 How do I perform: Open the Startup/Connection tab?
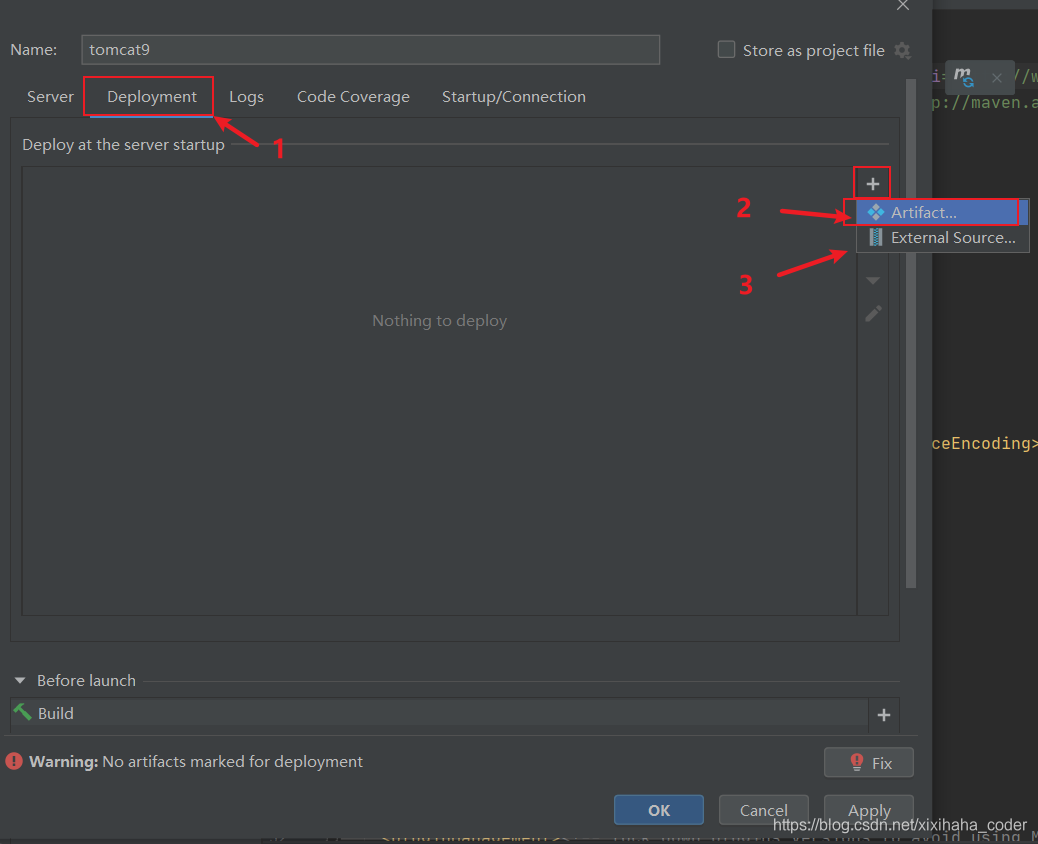514,97
